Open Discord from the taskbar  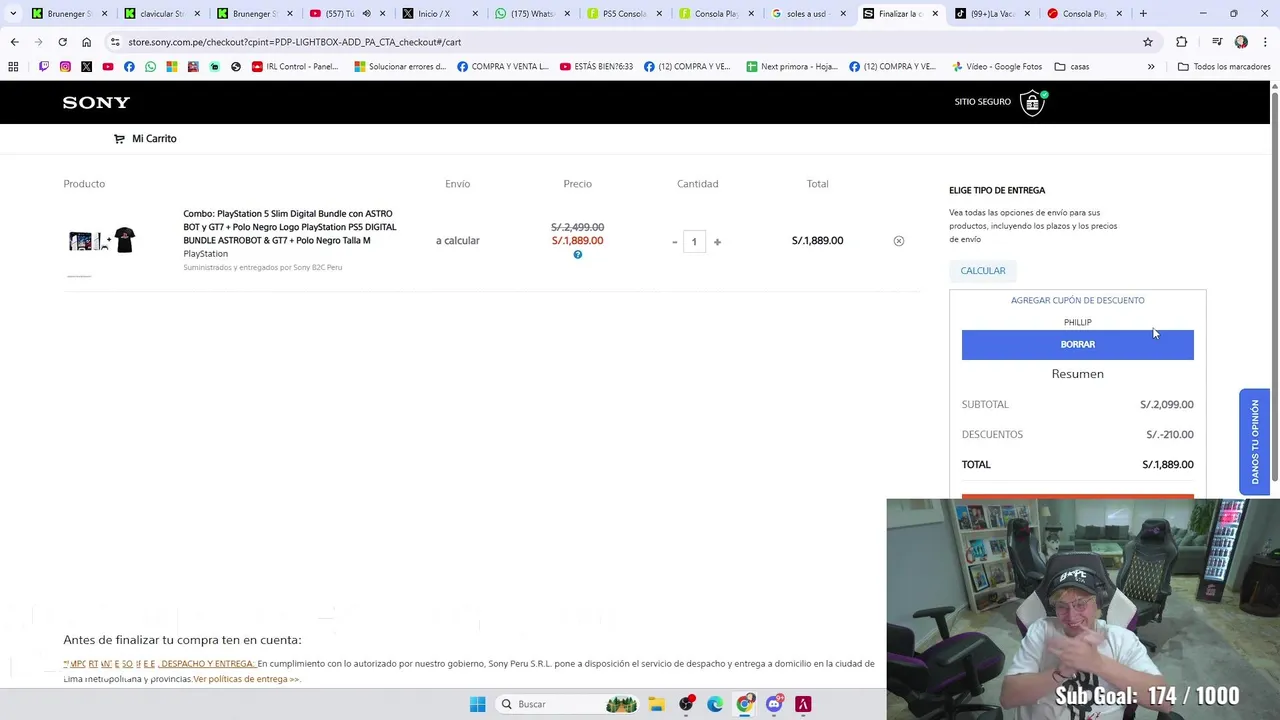pos(773,704)
